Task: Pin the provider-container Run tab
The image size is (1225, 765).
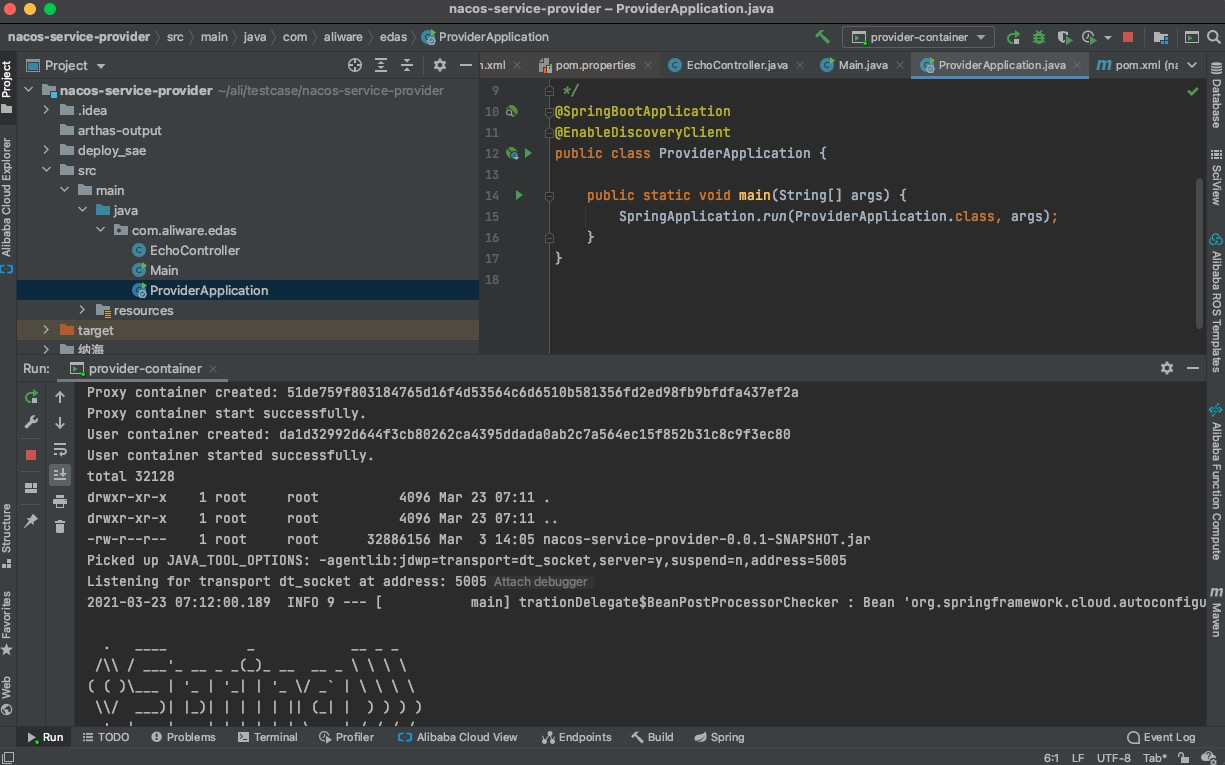Action: click(x=31, y=521)
